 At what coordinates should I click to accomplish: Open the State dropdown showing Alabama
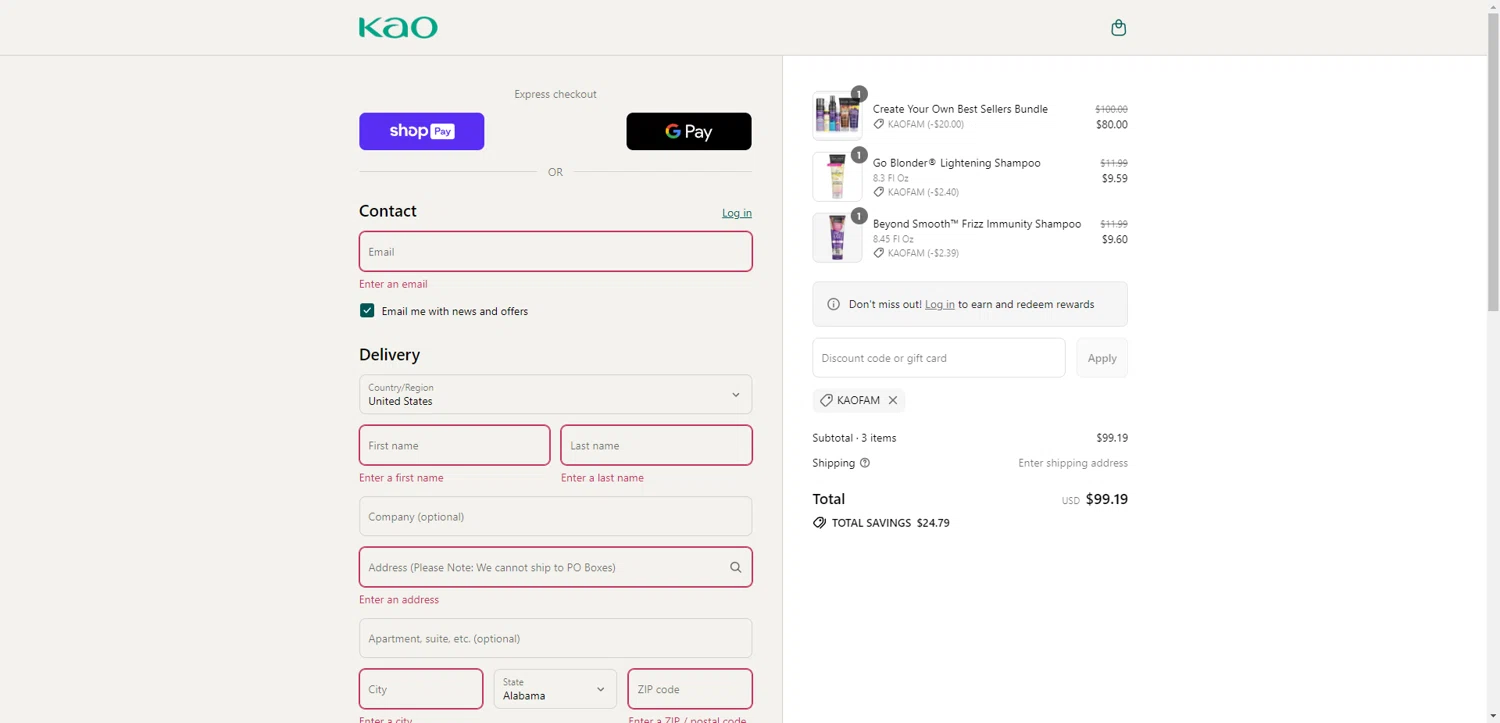click(x=555, y=689)
